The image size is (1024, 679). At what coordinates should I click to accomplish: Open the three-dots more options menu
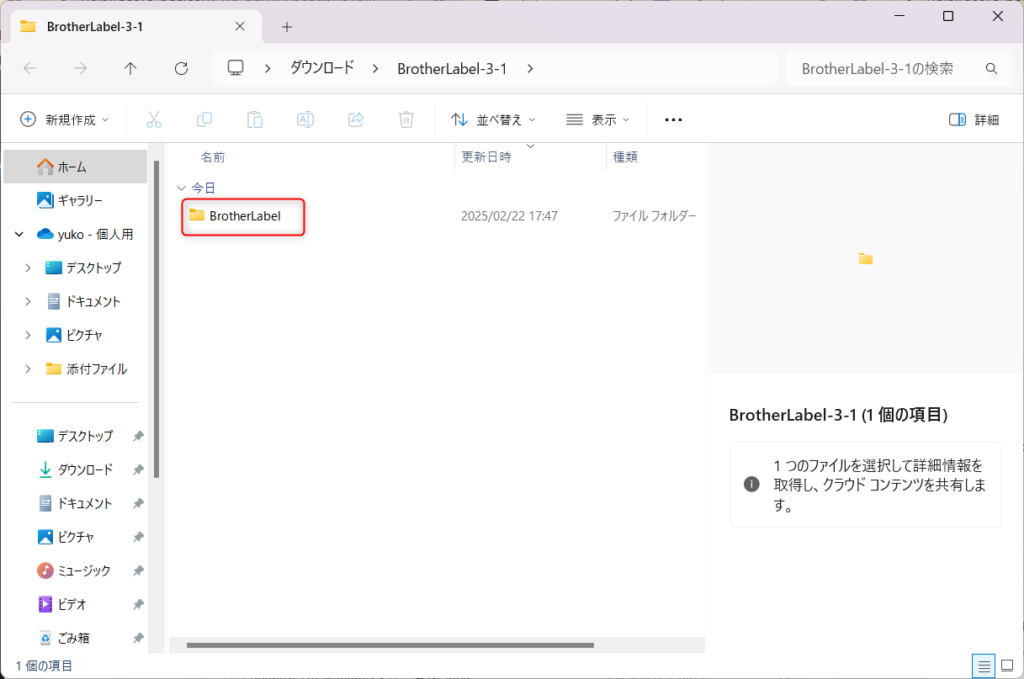(673, 119)
